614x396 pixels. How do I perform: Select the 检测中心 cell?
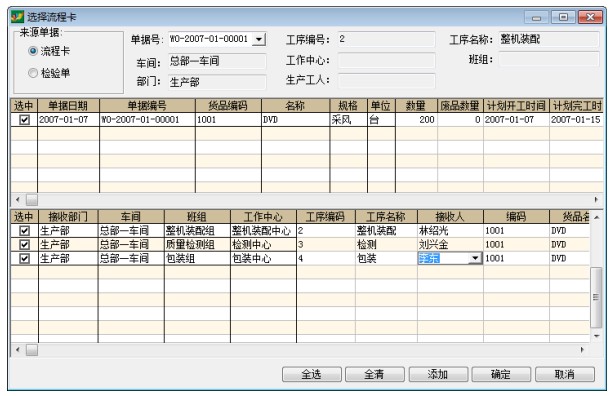263,245
